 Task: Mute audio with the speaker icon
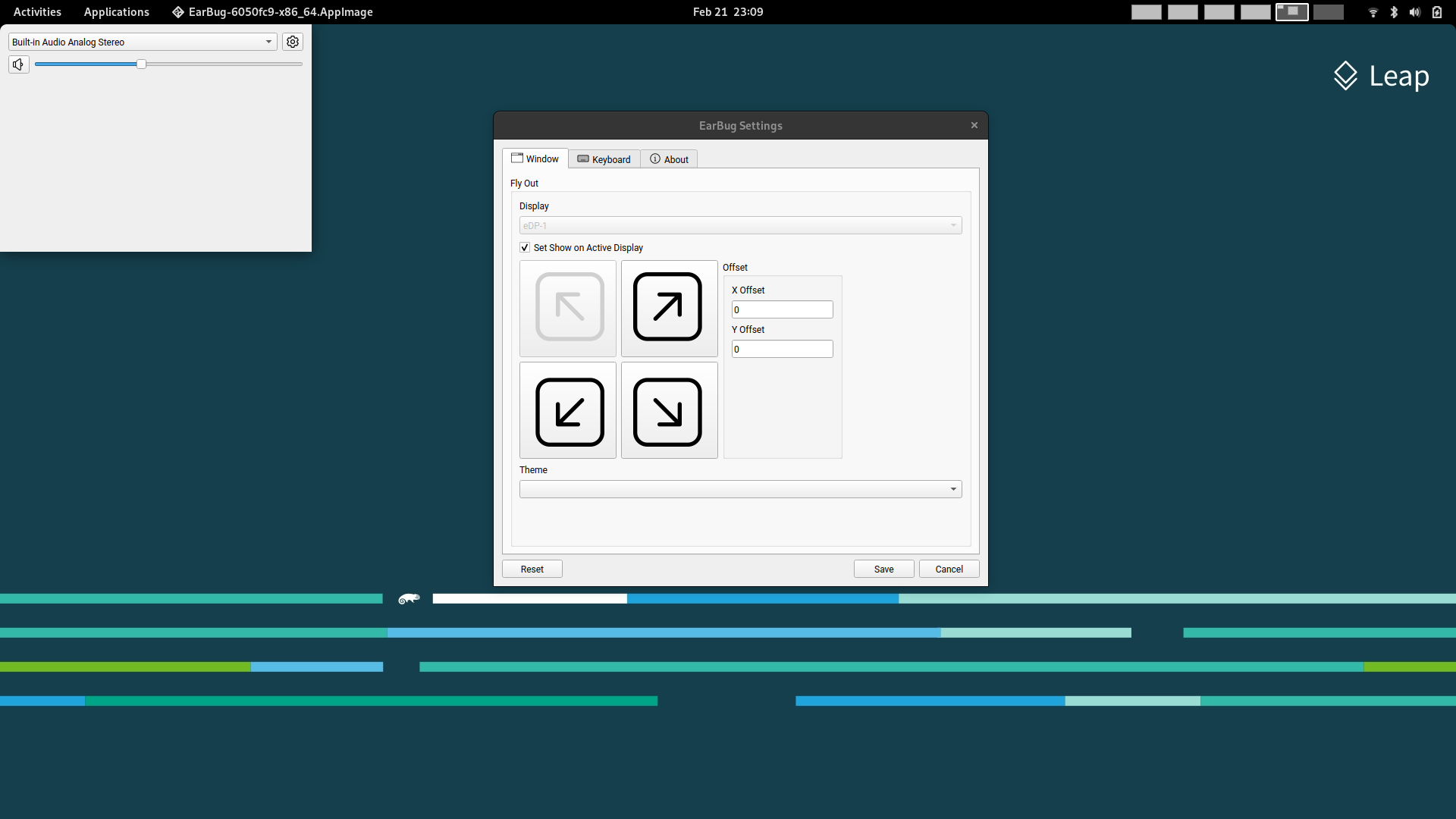coord(18,64)
